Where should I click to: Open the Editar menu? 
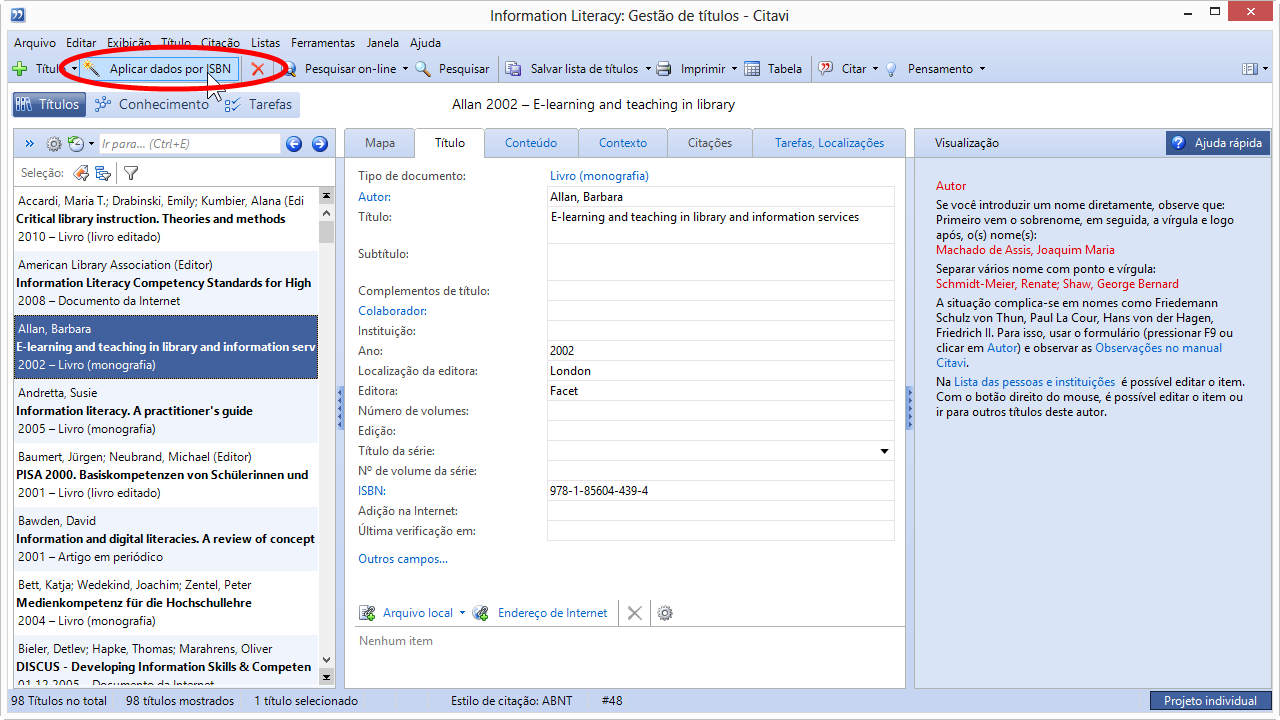click(81, 43)
